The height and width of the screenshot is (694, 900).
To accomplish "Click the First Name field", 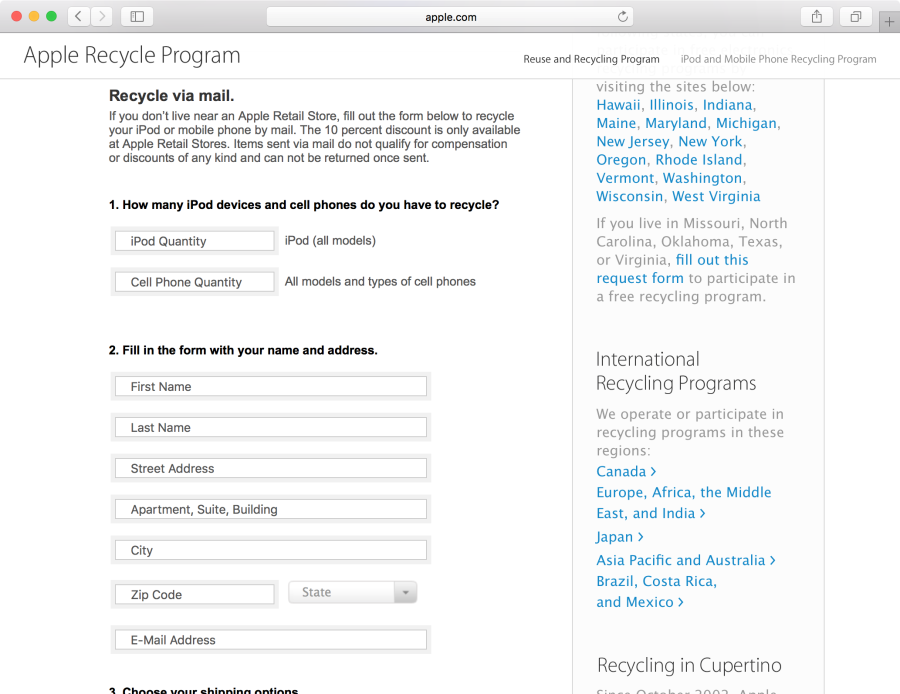I will coord(271,386).
